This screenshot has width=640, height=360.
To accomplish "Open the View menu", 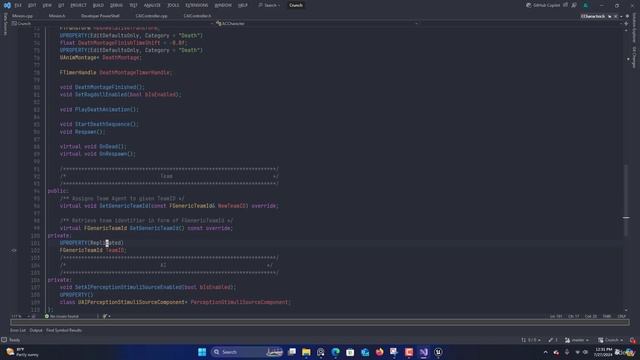I will pyautogui.click(x=47, y=5).
